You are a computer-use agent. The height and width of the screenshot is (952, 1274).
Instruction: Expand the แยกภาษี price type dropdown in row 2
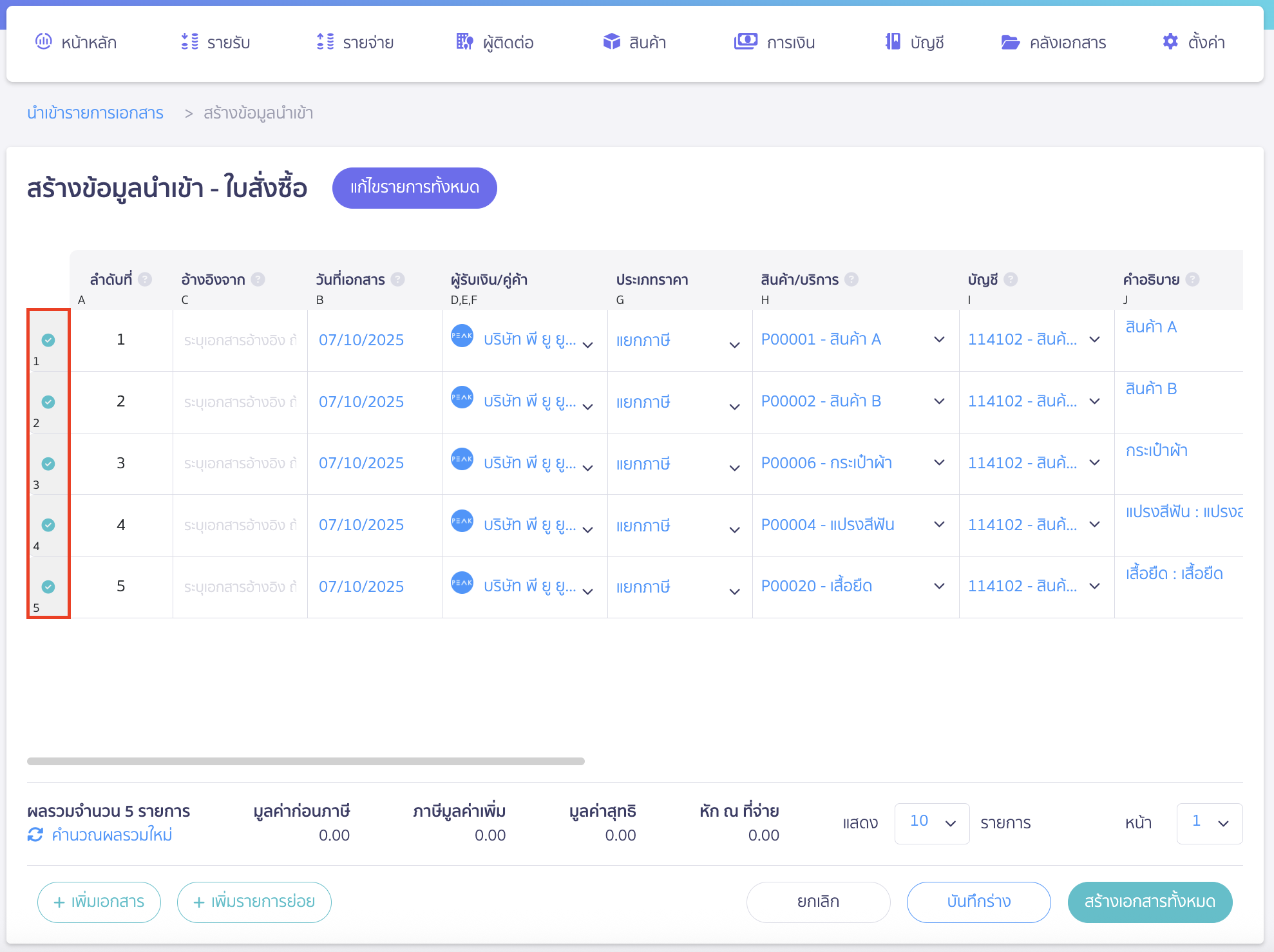[x=734, y=406]
